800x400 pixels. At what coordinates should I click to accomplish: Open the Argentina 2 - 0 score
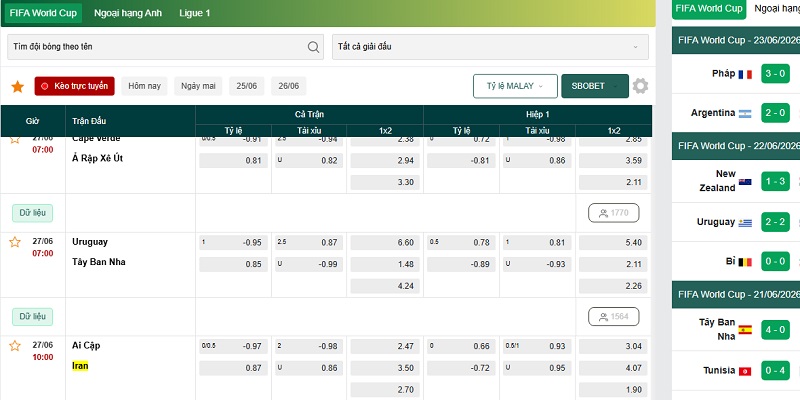pyautogui.click(x=776, y=113)
